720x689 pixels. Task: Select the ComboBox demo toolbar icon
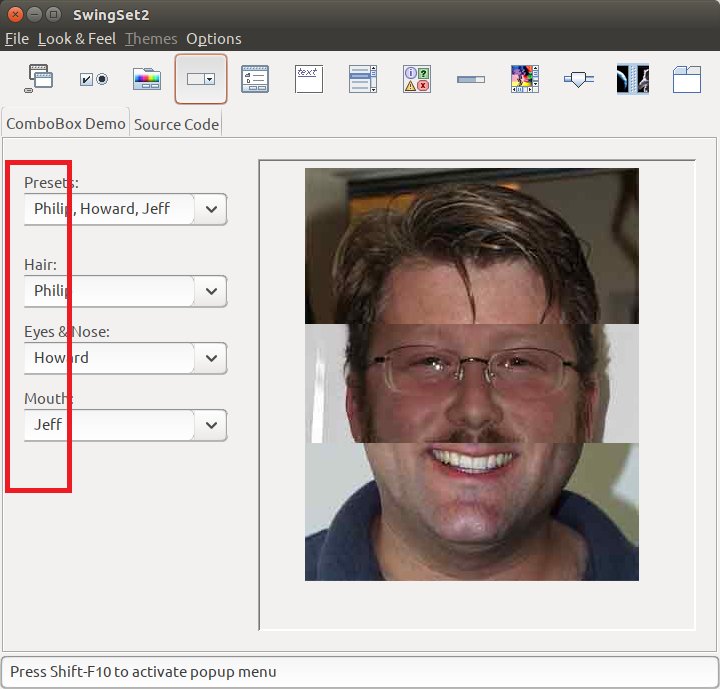click(x=201, y=79)
